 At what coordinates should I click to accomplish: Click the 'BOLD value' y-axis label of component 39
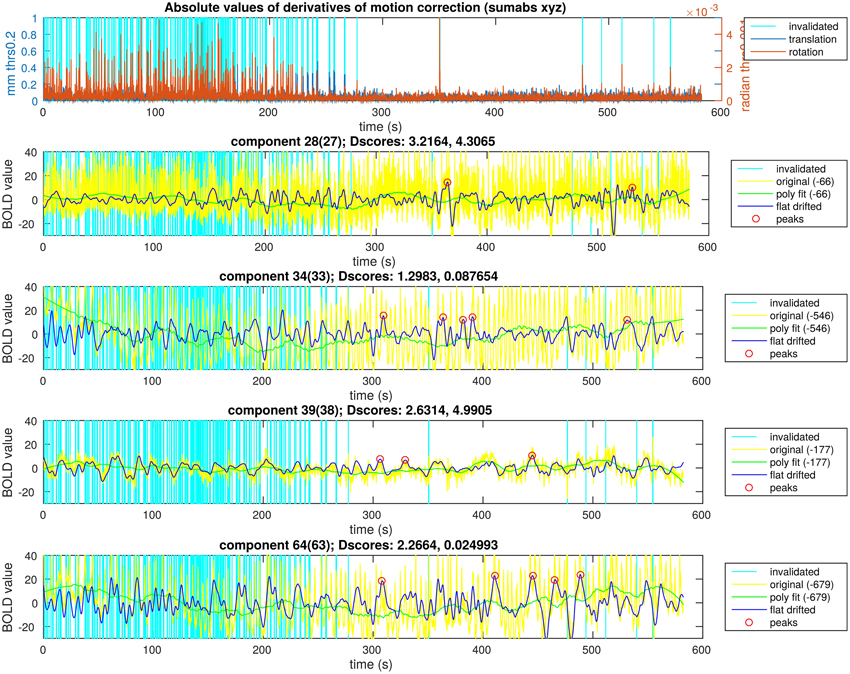tap(8, 462)
